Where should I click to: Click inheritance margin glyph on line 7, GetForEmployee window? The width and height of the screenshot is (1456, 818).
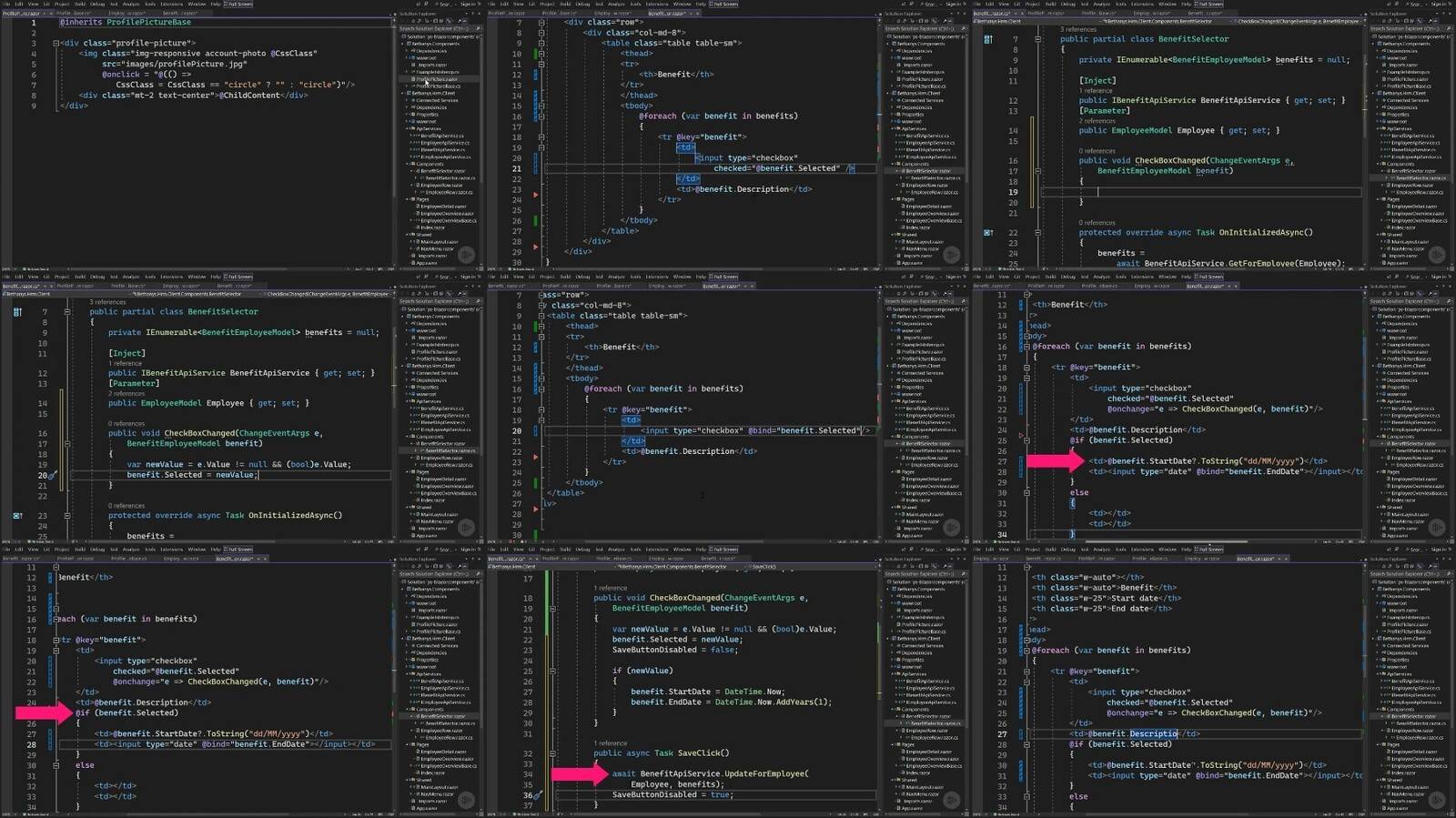[x=988, y=39]
